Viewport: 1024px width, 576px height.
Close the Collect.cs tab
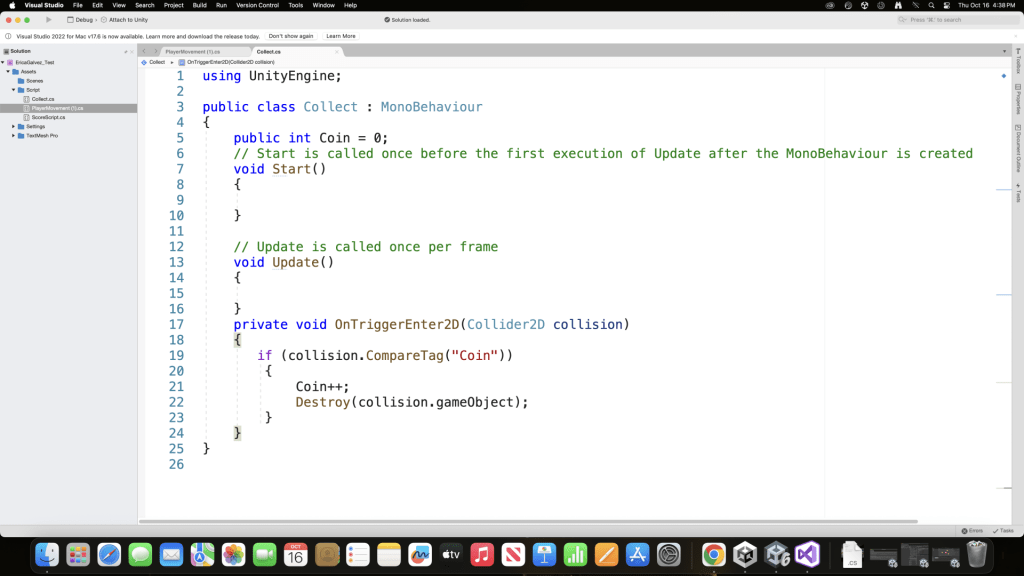pyautogui.click(x=338, y=51)
